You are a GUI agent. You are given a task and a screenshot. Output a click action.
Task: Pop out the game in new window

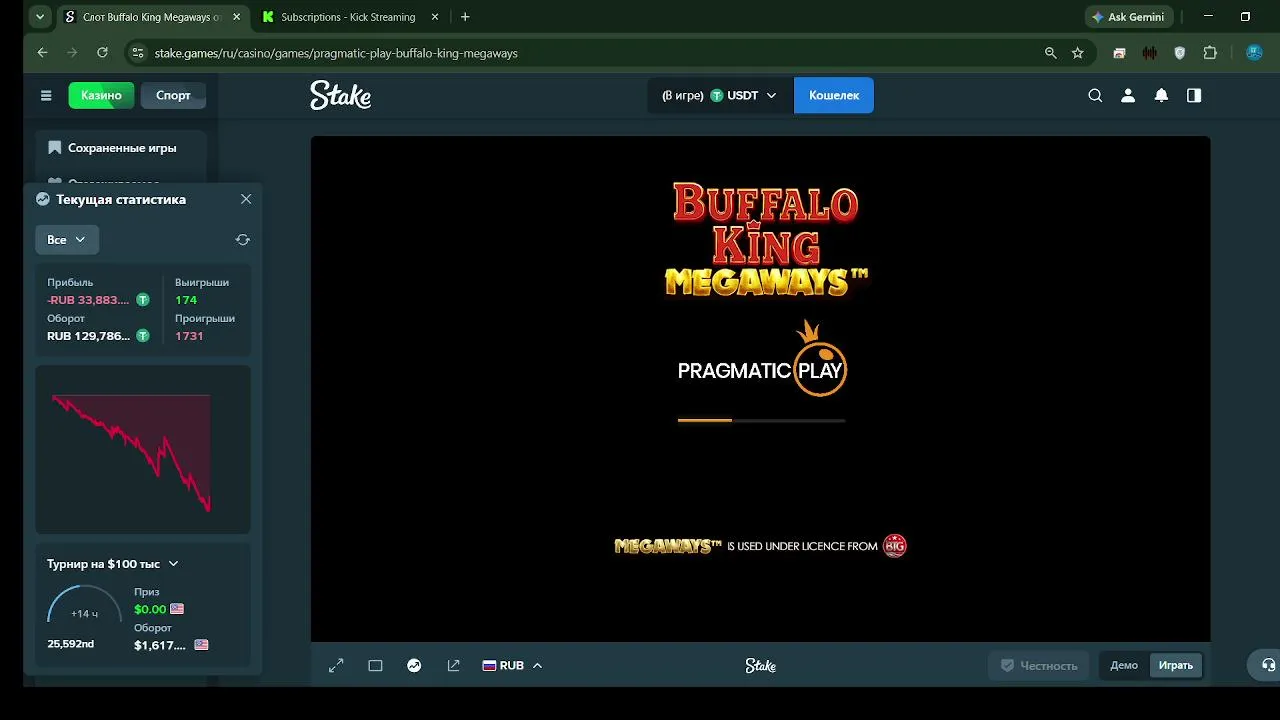(453, 665)
